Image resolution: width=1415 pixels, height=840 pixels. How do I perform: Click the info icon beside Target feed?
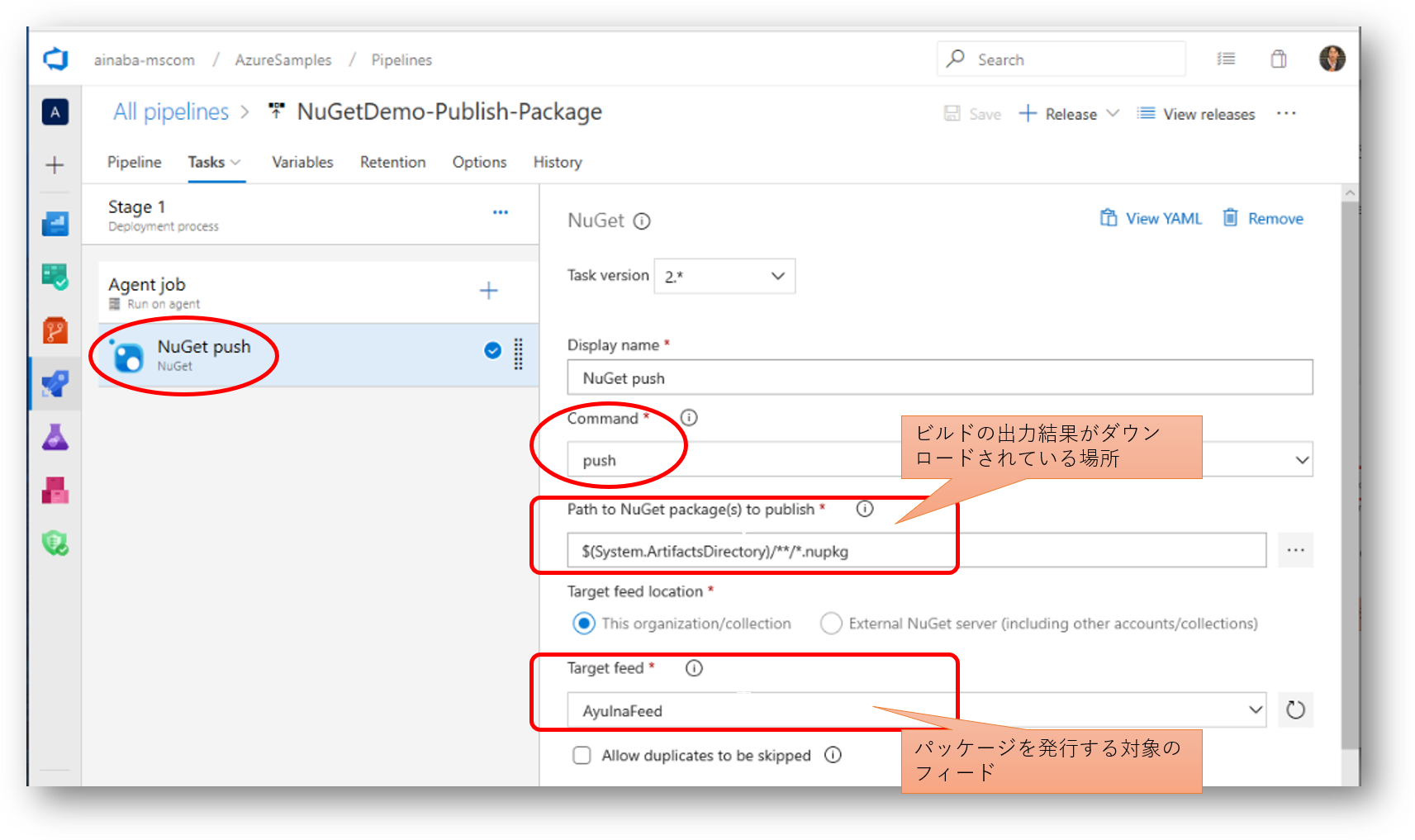point(694,668)
